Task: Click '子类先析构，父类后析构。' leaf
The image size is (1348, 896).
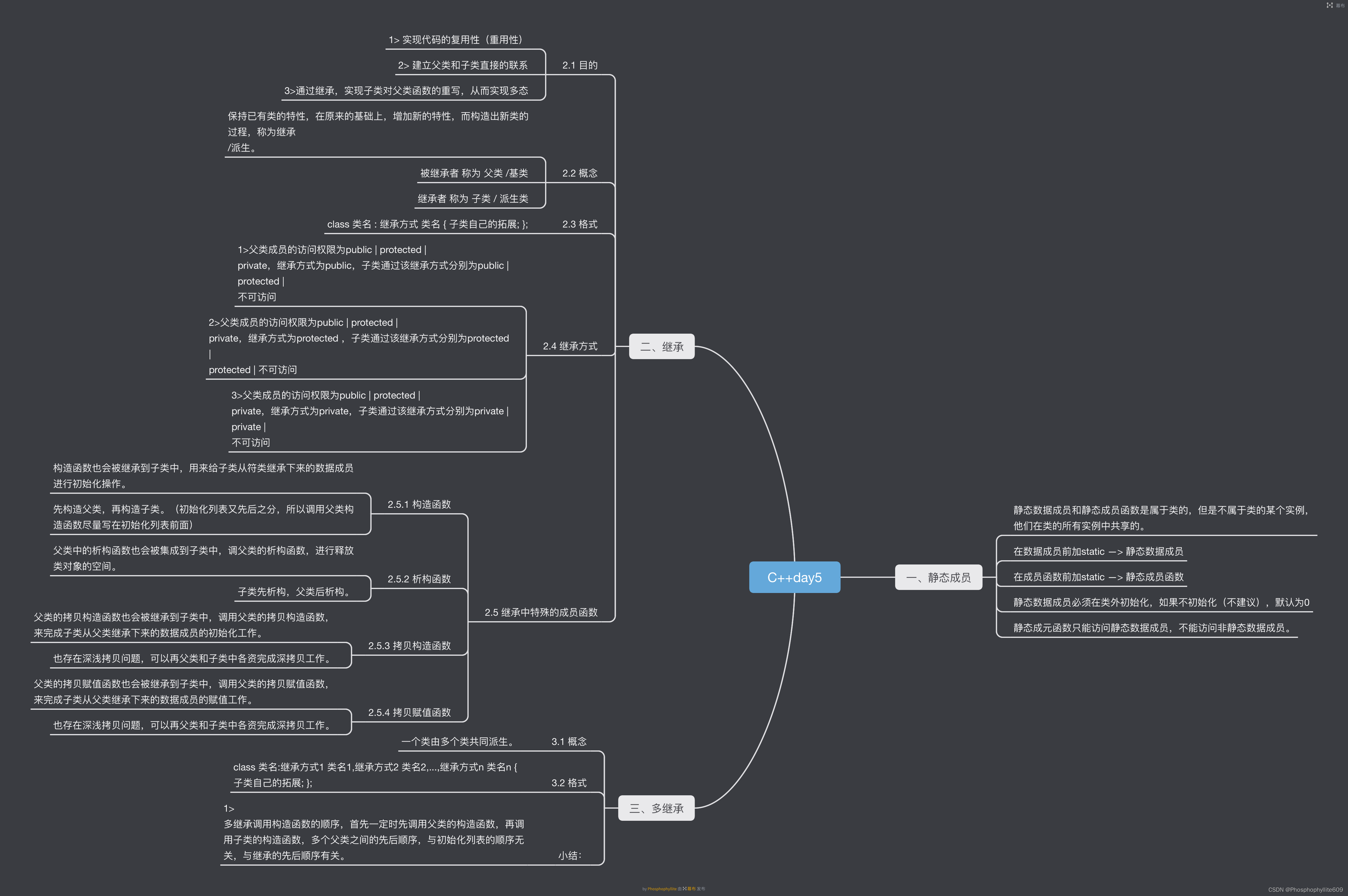Action: pyautogui.click(x=295, y=591)
